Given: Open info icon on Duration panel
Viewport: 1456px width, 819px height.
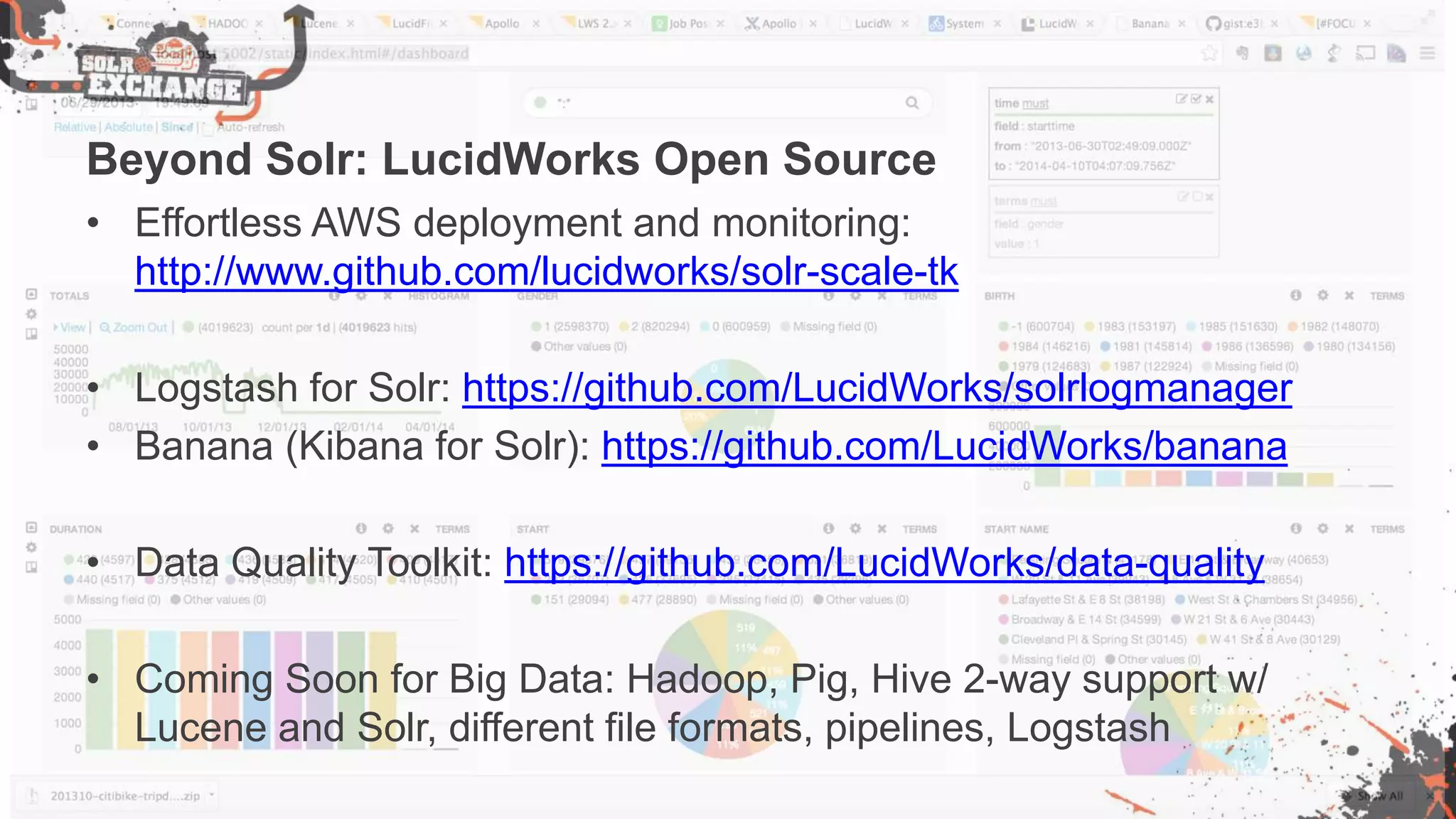Looking at the screenshot, I should [361, 528].
